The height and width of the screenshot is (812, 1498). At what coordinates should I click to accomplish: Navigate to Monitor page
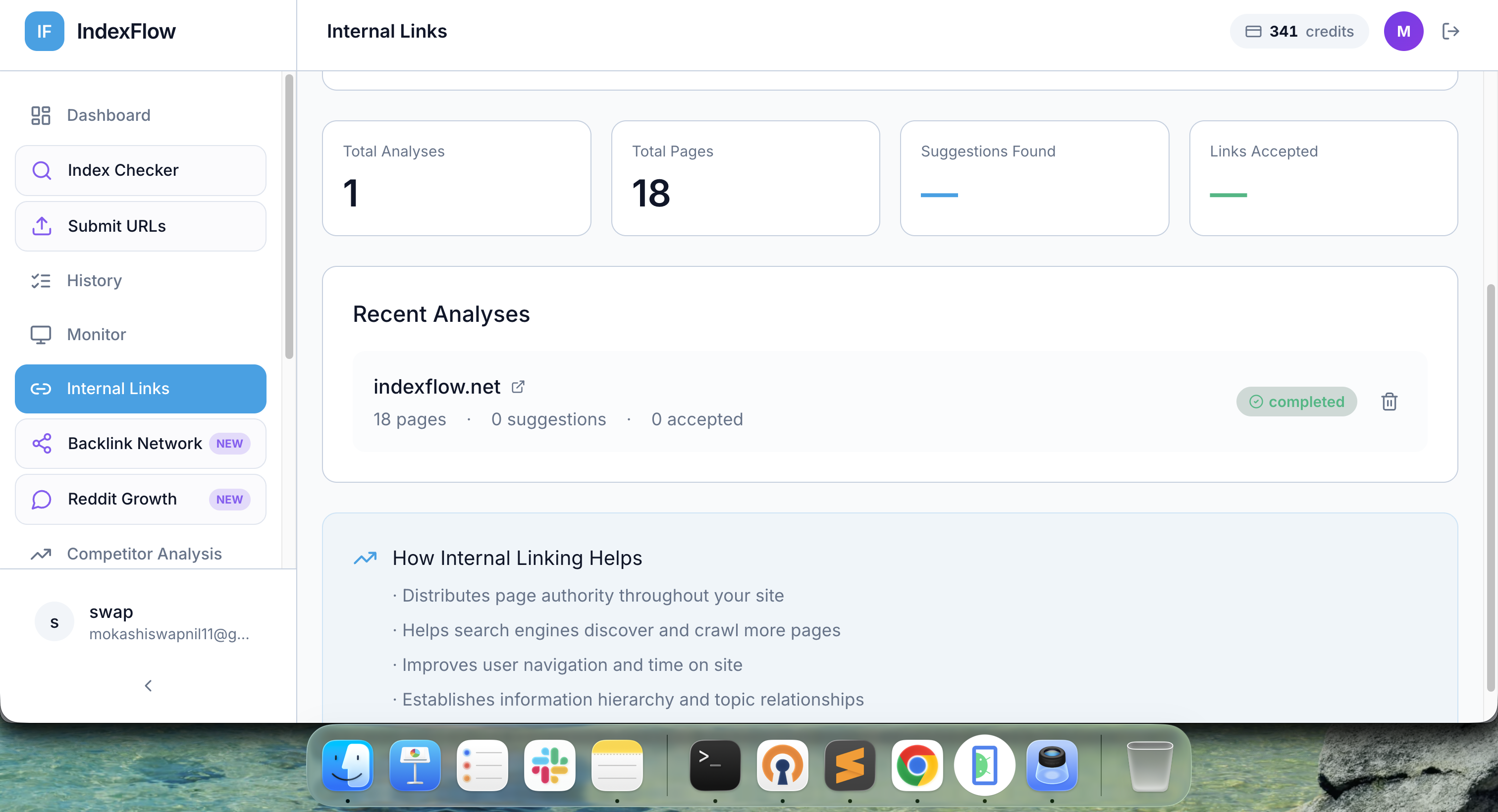[x=96, y=334]
